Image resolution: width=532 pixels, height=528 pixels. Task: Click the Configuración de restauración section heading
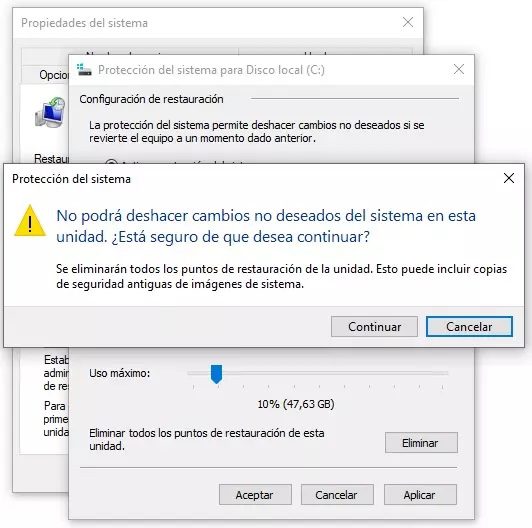pyautogui.click(x=151, y=99)
